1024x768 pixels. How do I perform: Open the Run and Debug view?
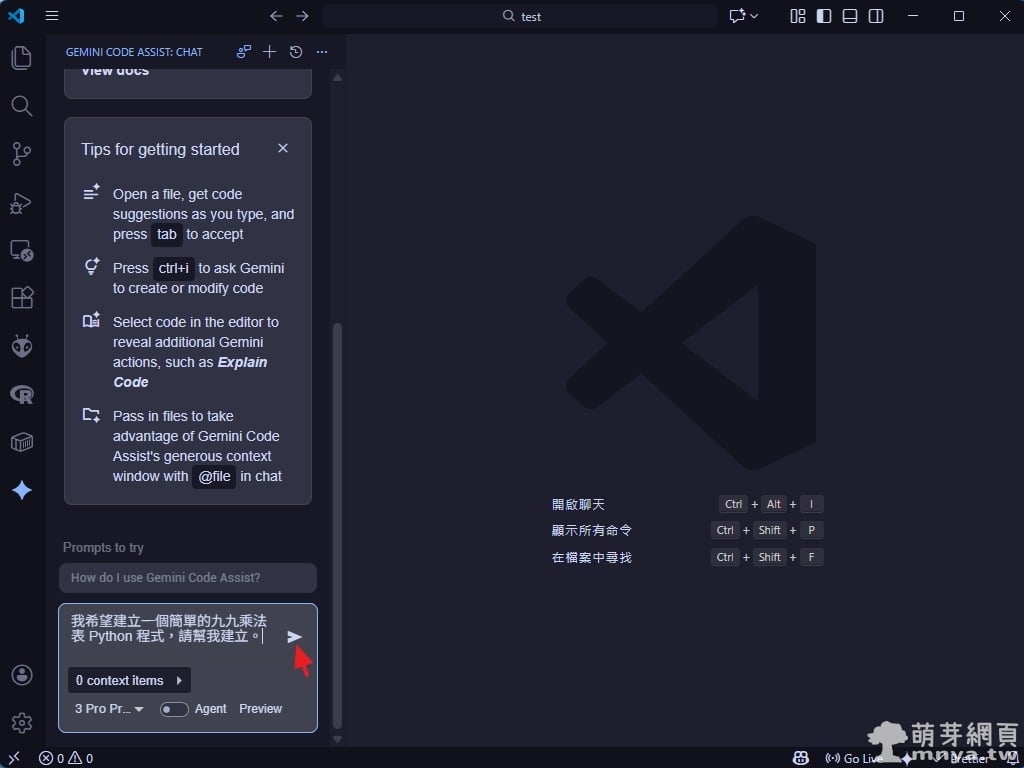[x=21, y=203]
